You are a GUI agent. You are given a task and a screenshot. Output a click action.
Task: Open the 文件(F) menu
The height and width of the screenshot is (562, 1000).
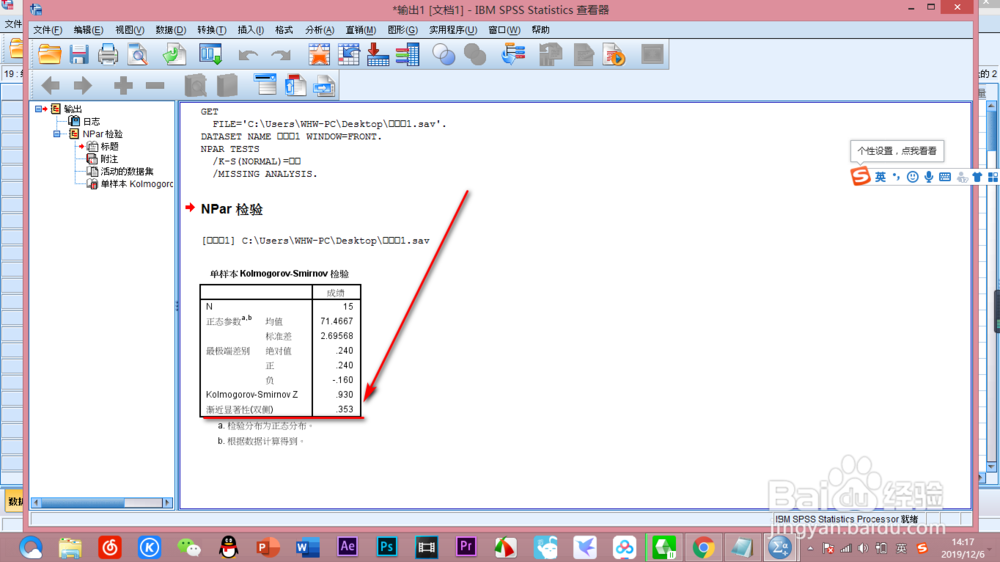pos(48,30)
